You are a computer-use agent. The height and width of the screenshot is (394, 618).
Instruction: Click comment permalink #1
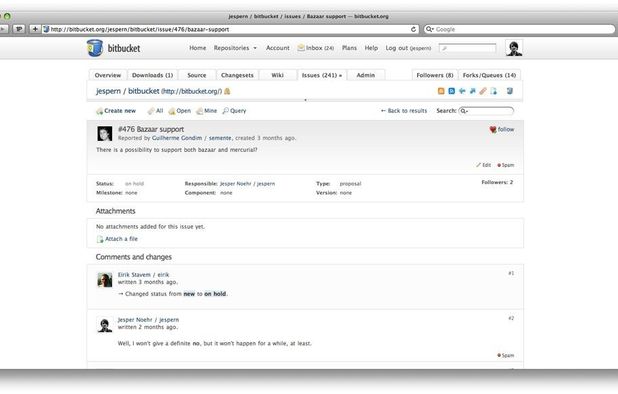coord(511,273)
